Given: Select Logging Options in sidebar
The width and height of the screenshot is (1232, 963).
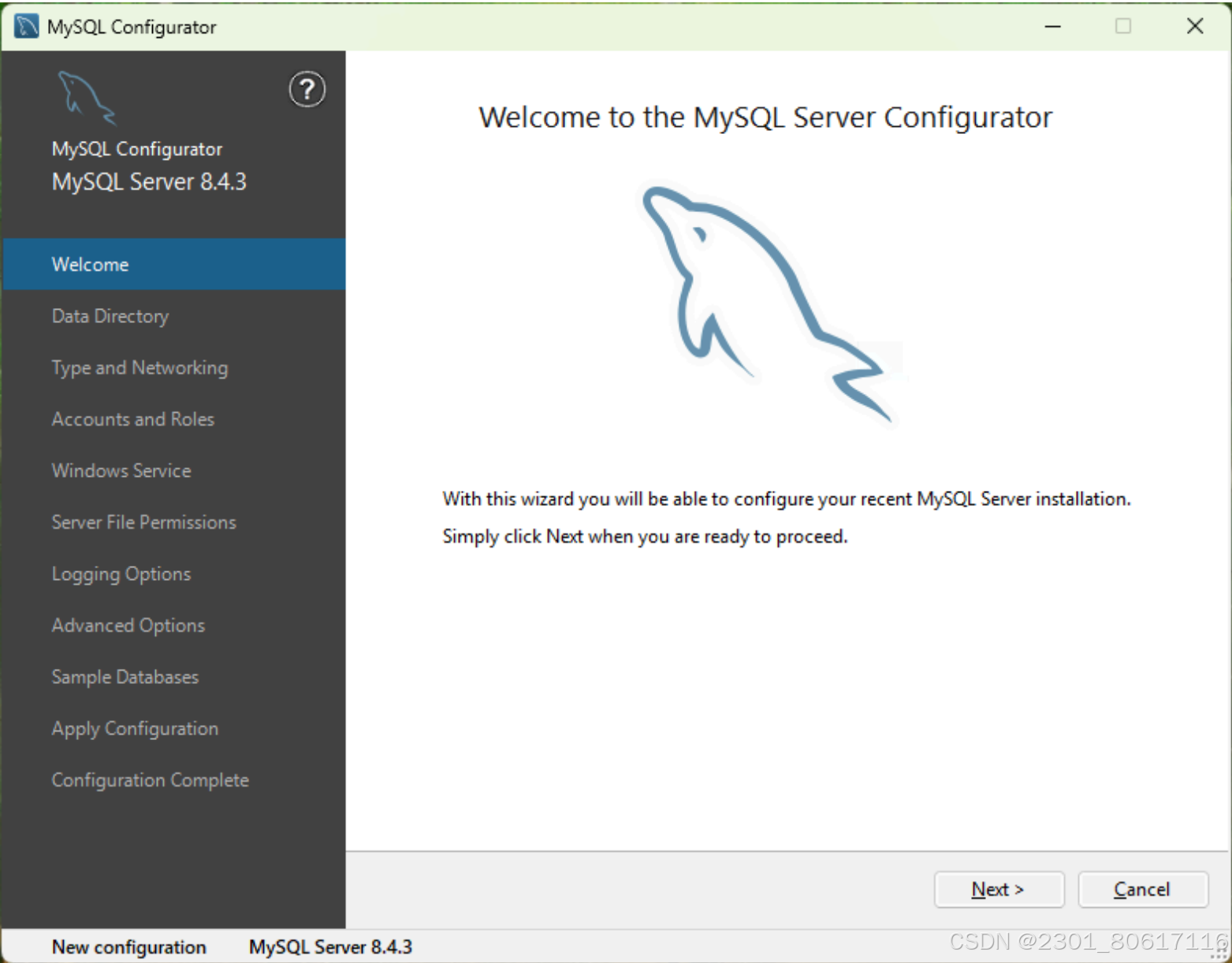Looking at the screenshot, I should click(x=121, y=574).
